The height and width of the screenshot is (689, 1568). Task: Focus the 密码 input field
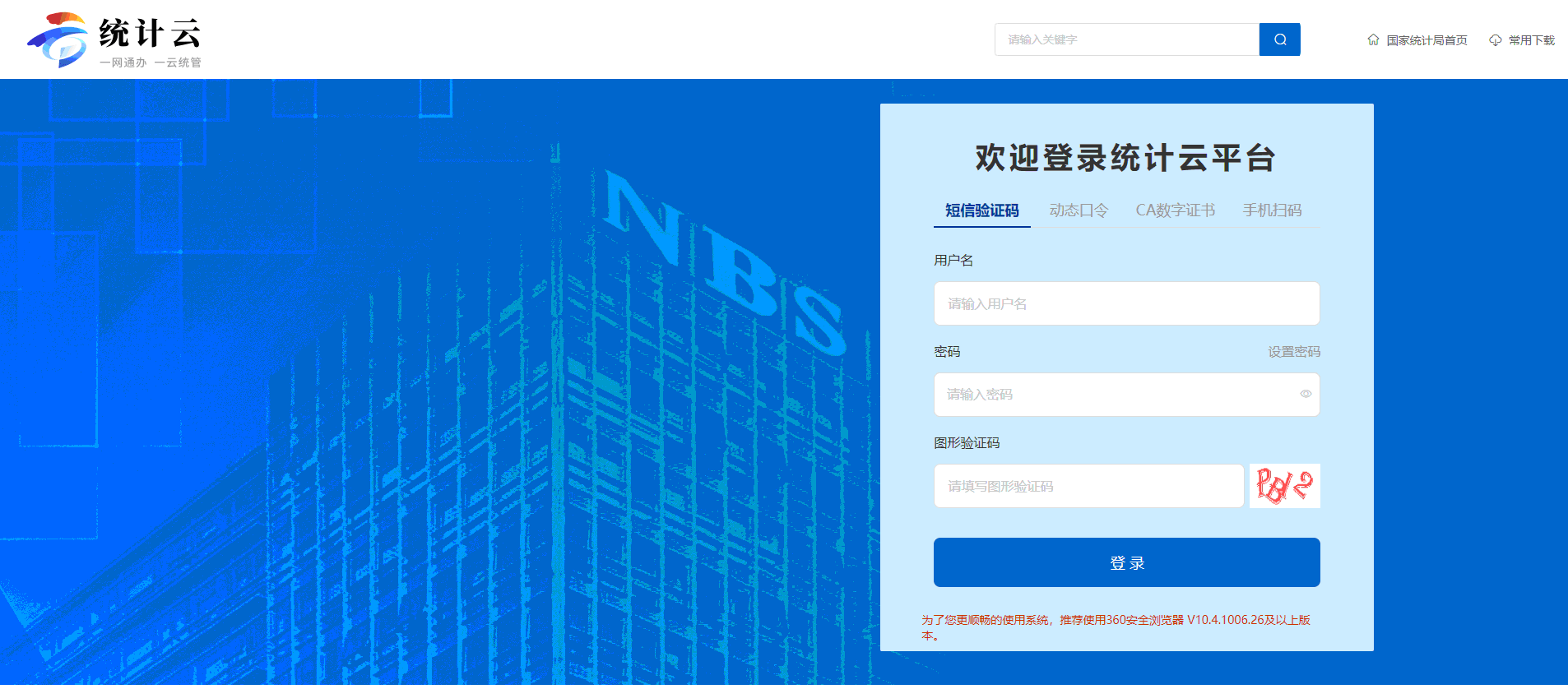(x=1126, y=395)
